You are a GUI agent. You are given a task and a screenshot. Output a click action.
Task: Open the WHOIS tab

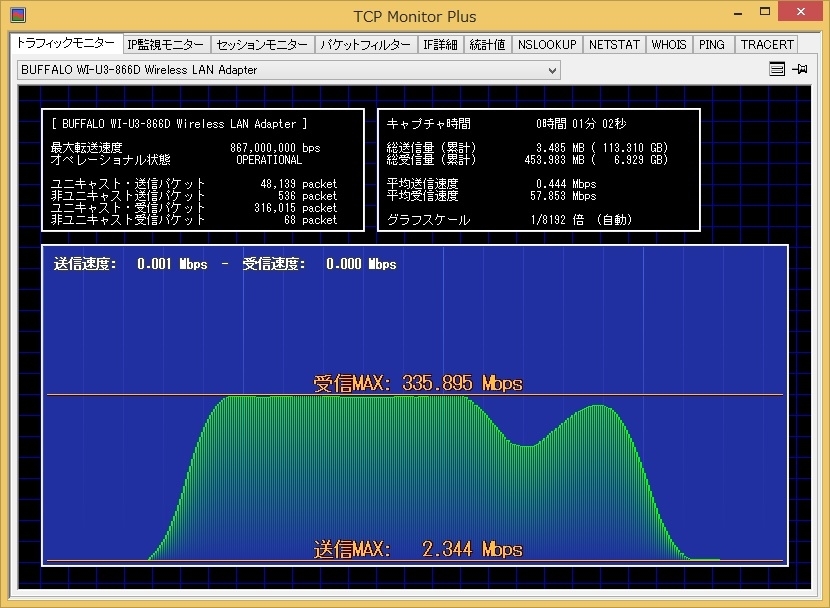[x=669, y=45]
